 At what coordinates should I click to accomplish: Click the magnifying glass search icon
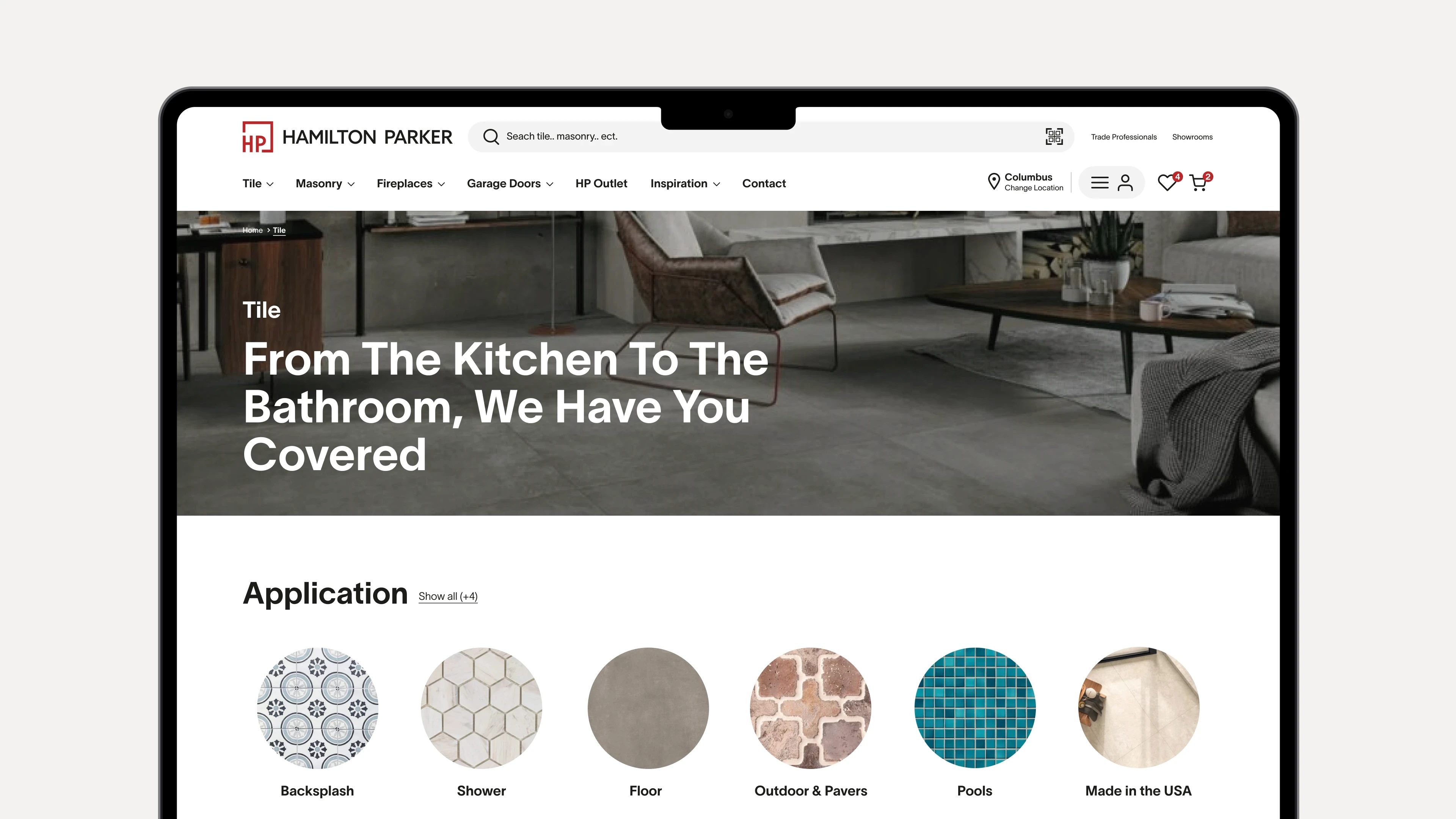tap(491, 136)
